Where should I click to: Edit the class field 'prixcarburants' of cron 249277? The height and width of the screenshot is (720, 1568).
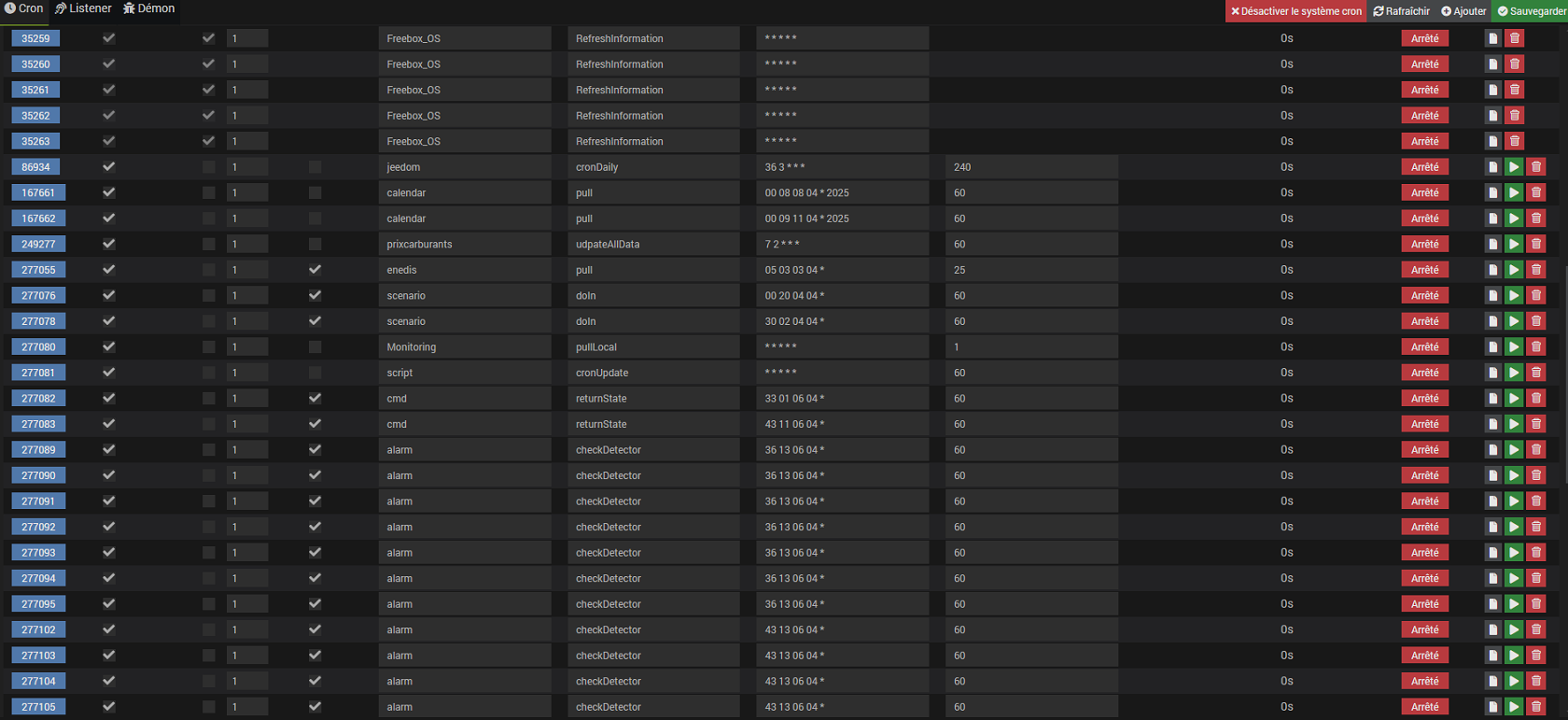pos(465,244)
